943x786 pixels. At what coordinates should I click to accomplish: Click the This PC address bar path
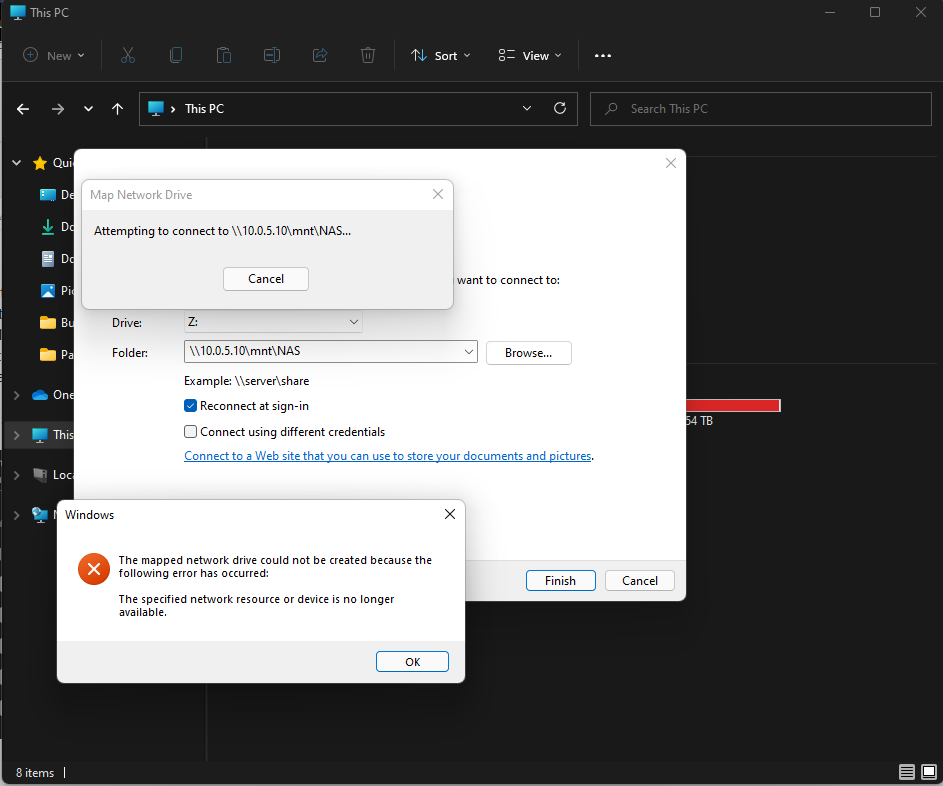(204, 109)
